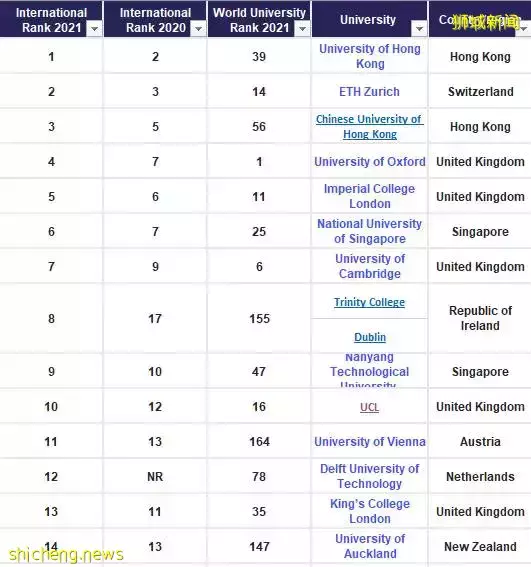Click the UCL link
The height and width of the screenshot is (567, 531).
click(x=369, y=407)
